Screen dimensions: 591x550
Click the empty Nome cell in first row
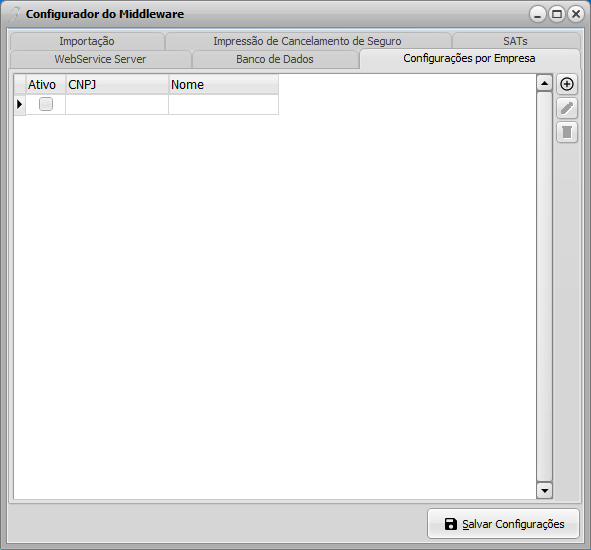224,104
